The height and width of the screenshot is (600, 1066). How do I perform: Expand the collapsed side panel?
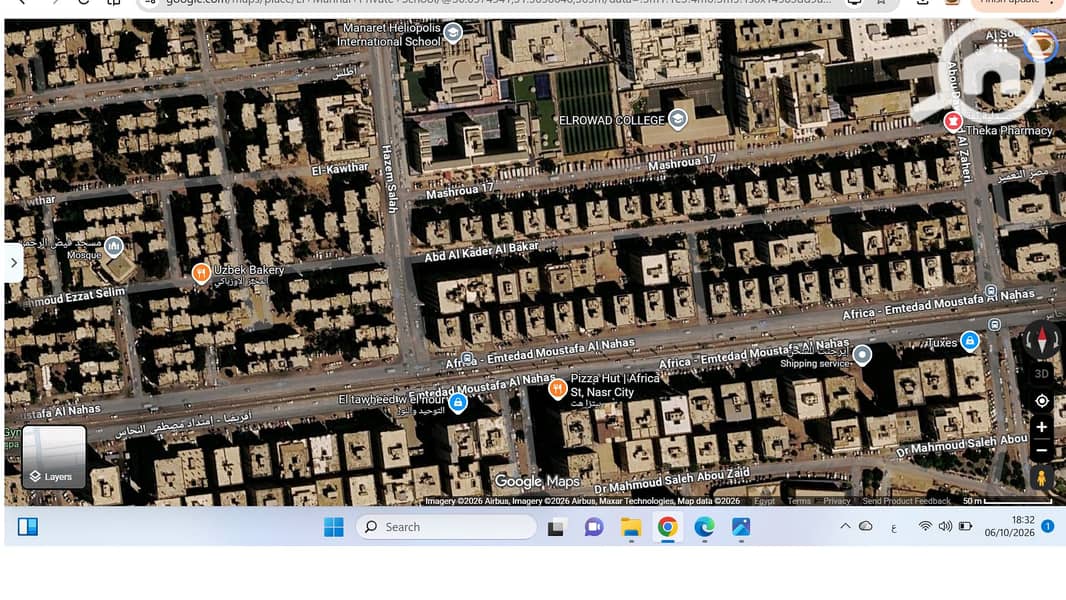(13, 262)
